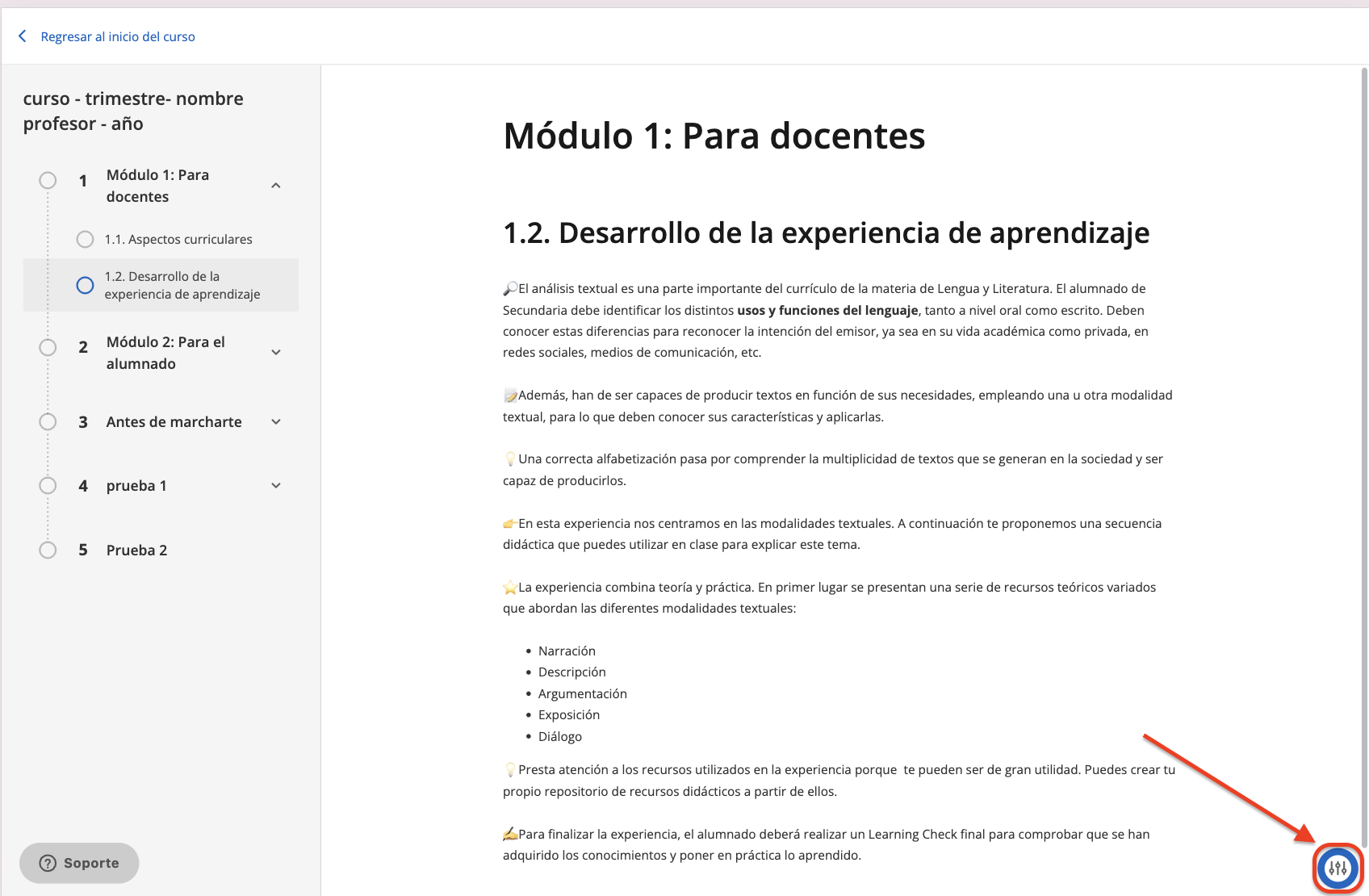Open the Soporte support button

point(79,863)
